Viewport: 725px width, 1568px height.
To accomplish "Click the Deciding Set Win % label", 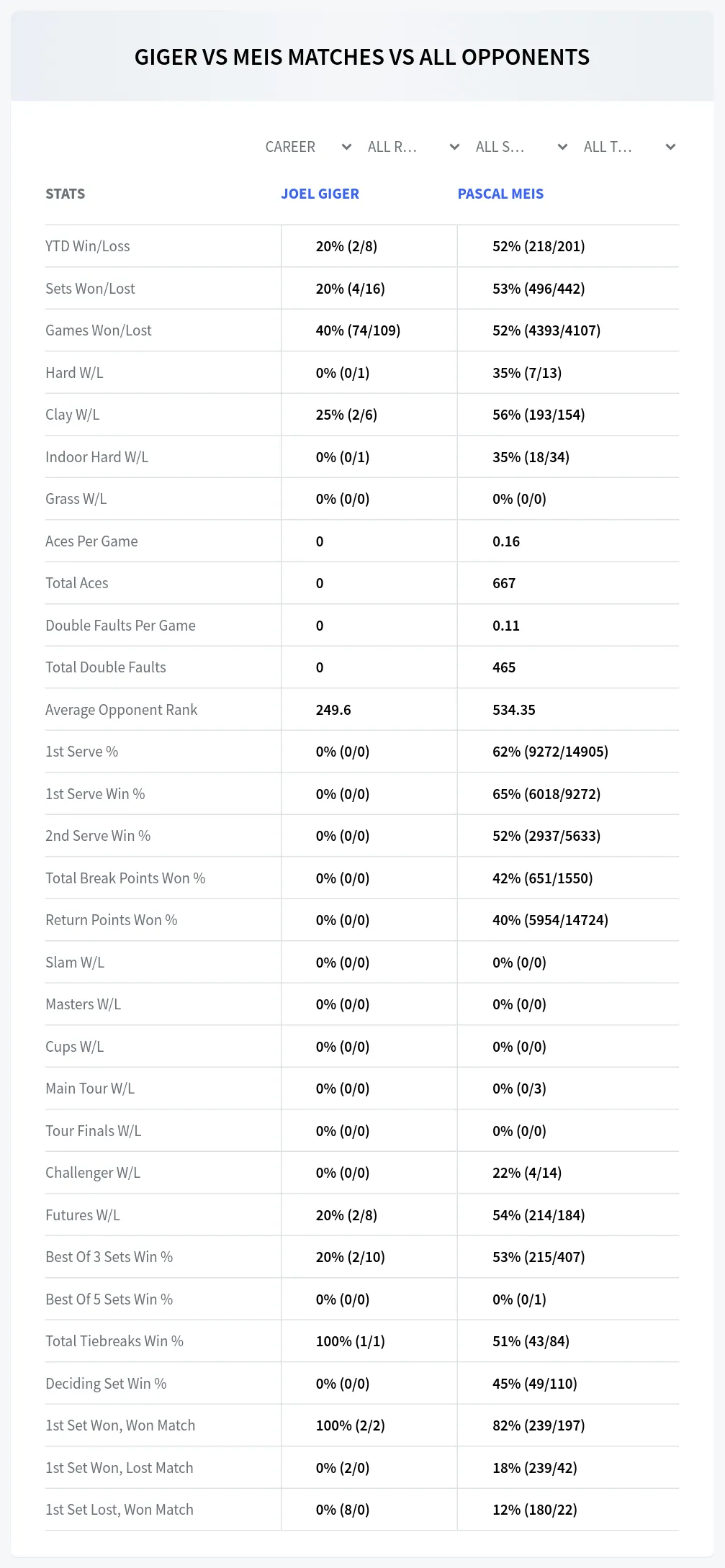I will 106,1384.
